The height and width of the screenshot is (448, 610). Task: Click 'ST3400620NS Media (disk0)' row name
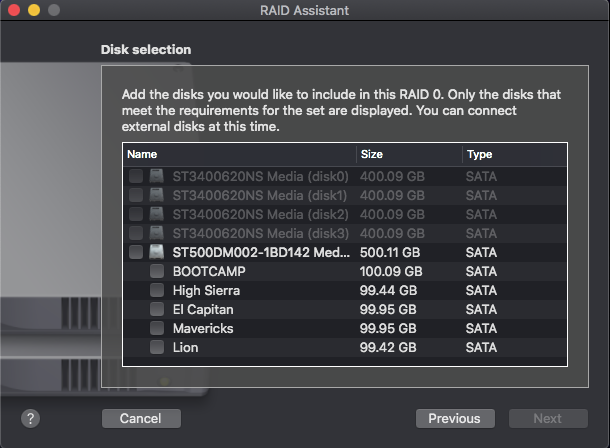click(261, 177)
